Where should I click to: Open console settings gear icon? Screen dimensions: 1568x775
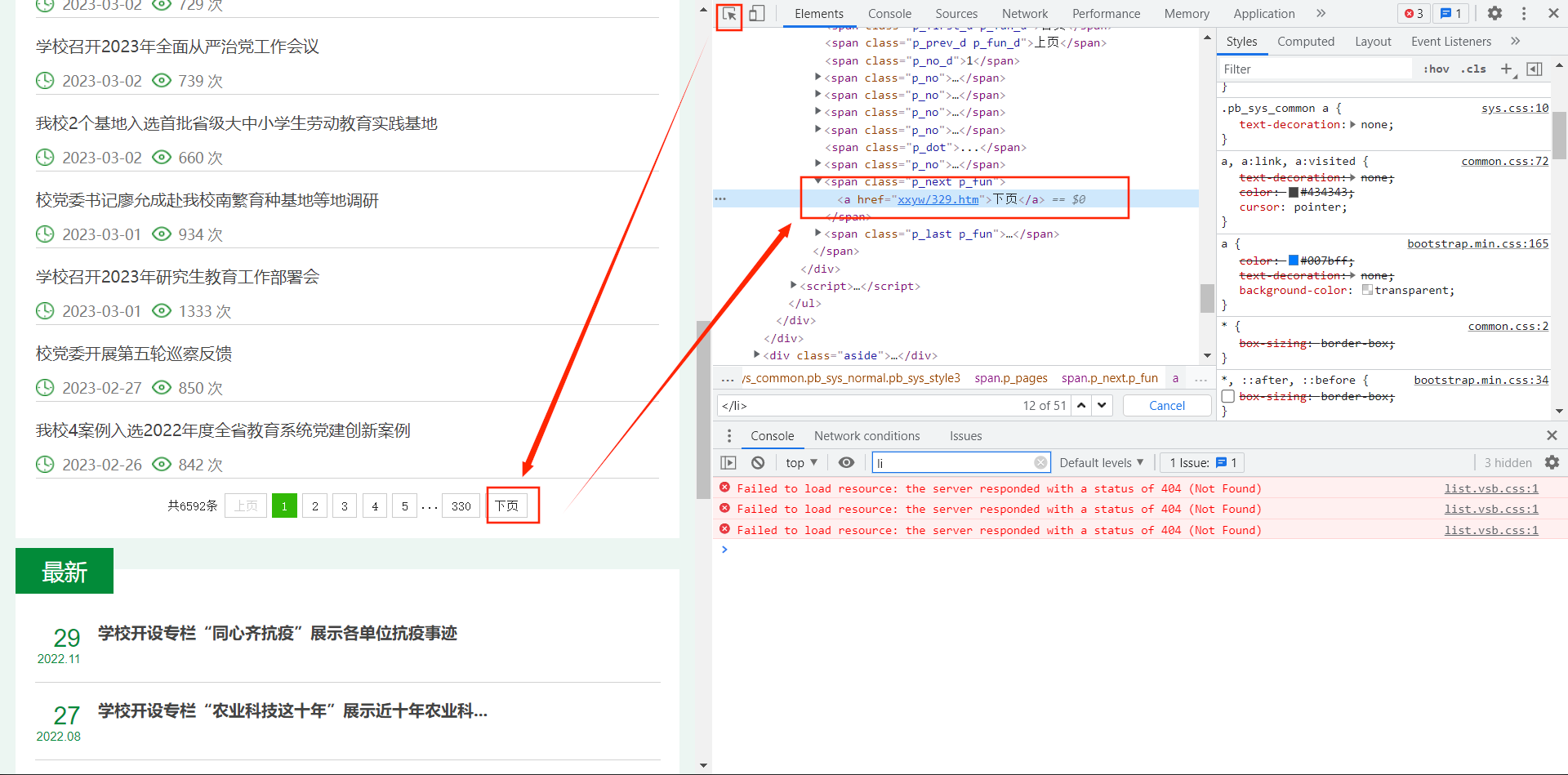pos(1552,463)
